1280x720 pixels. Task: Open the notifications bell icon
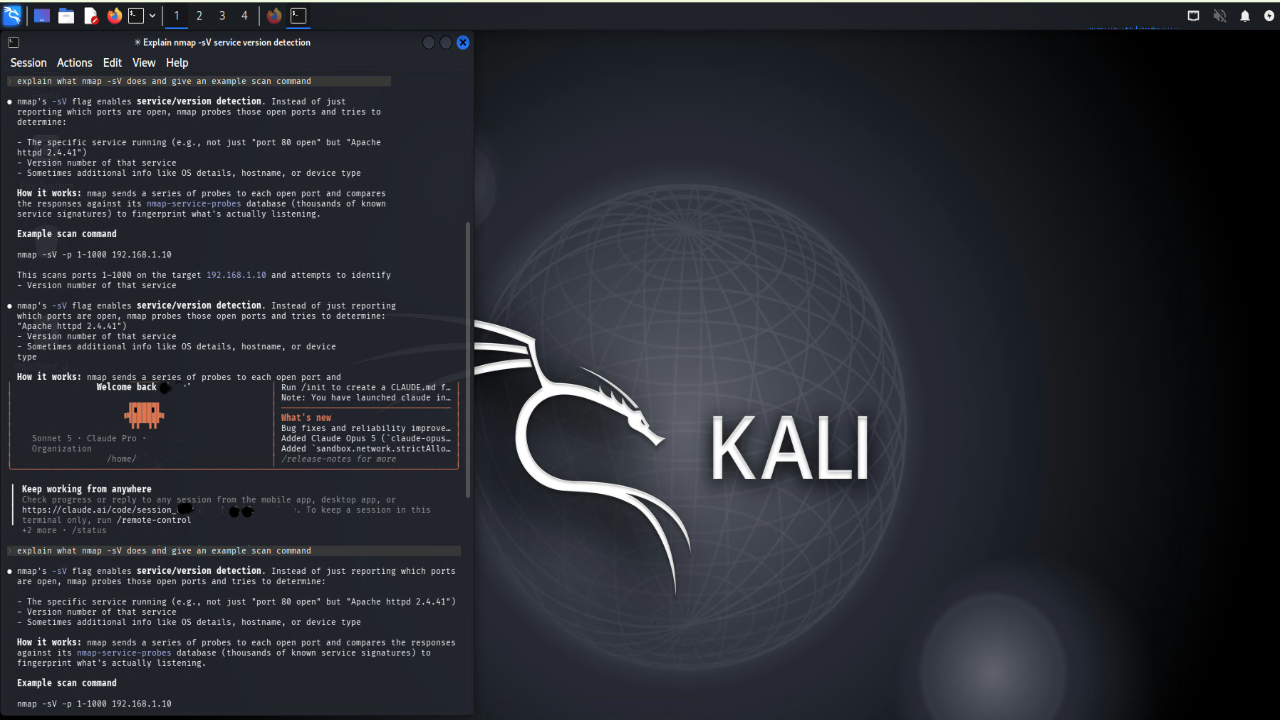coord(1245,16)
